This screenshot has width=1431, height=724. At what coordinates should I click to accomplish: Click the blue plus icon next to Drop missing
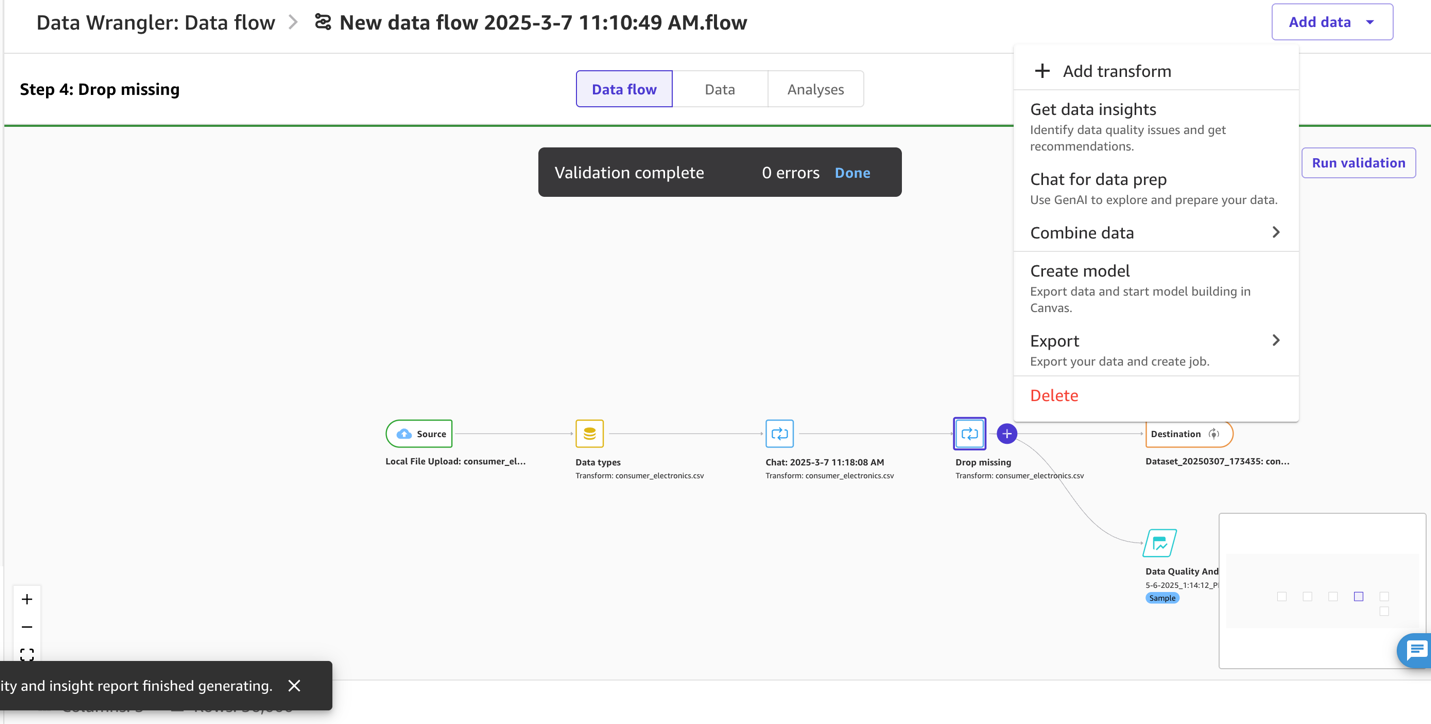pos(1006,433)
